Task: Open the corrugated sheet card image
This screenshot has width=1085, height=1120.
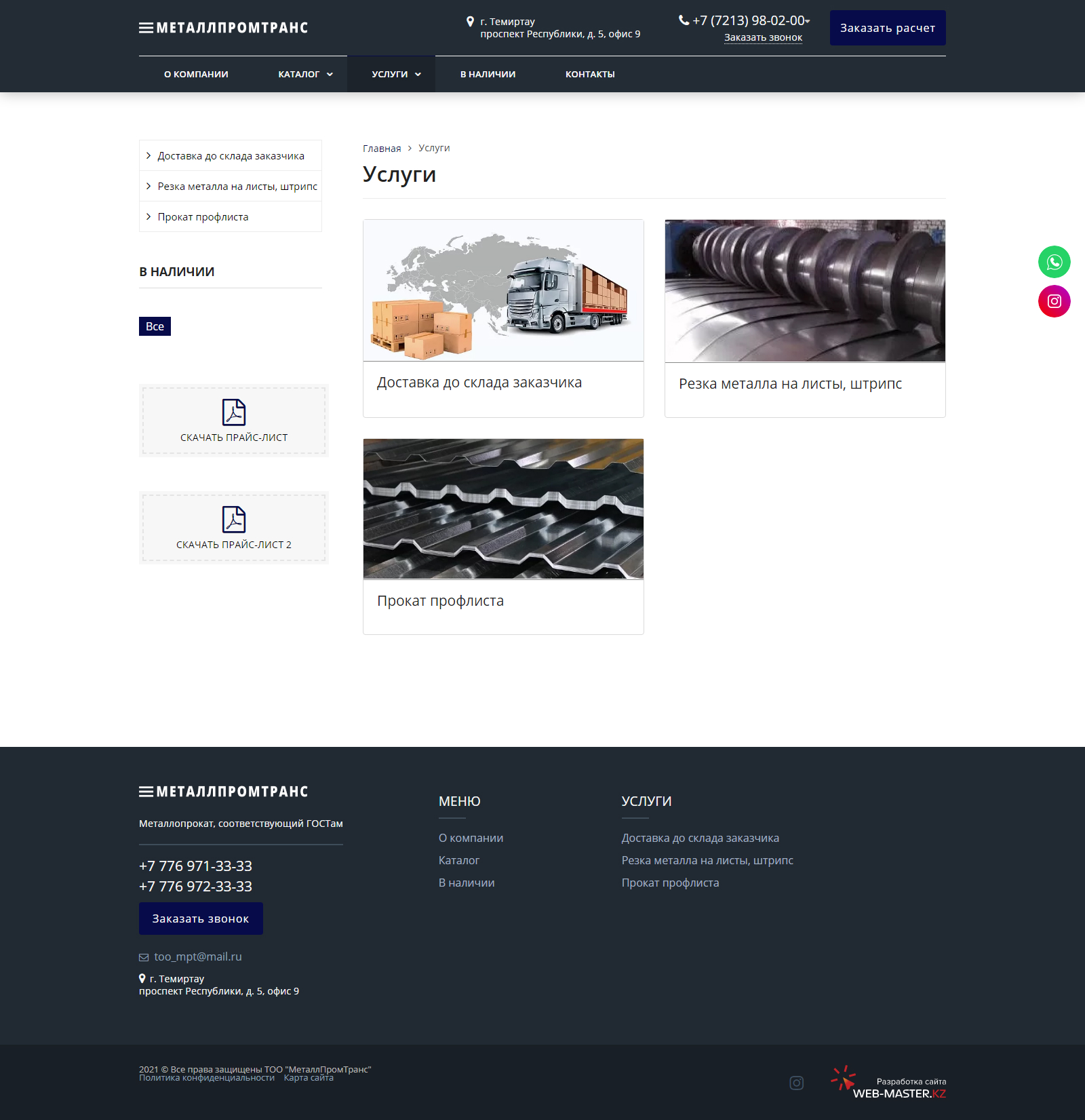Action: [503, 509]
